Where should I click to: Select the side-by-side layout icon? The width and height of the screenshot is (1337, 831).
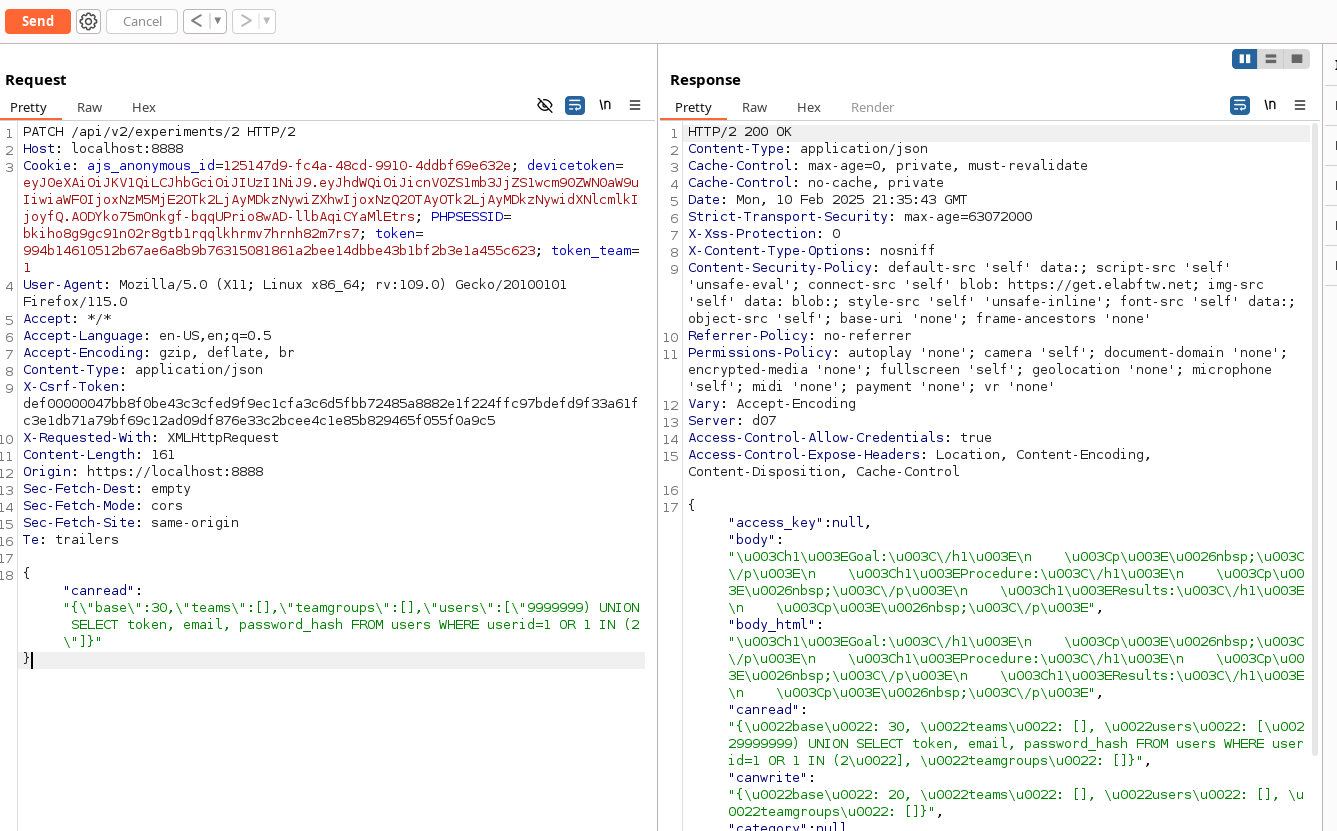pos(1245,59)
